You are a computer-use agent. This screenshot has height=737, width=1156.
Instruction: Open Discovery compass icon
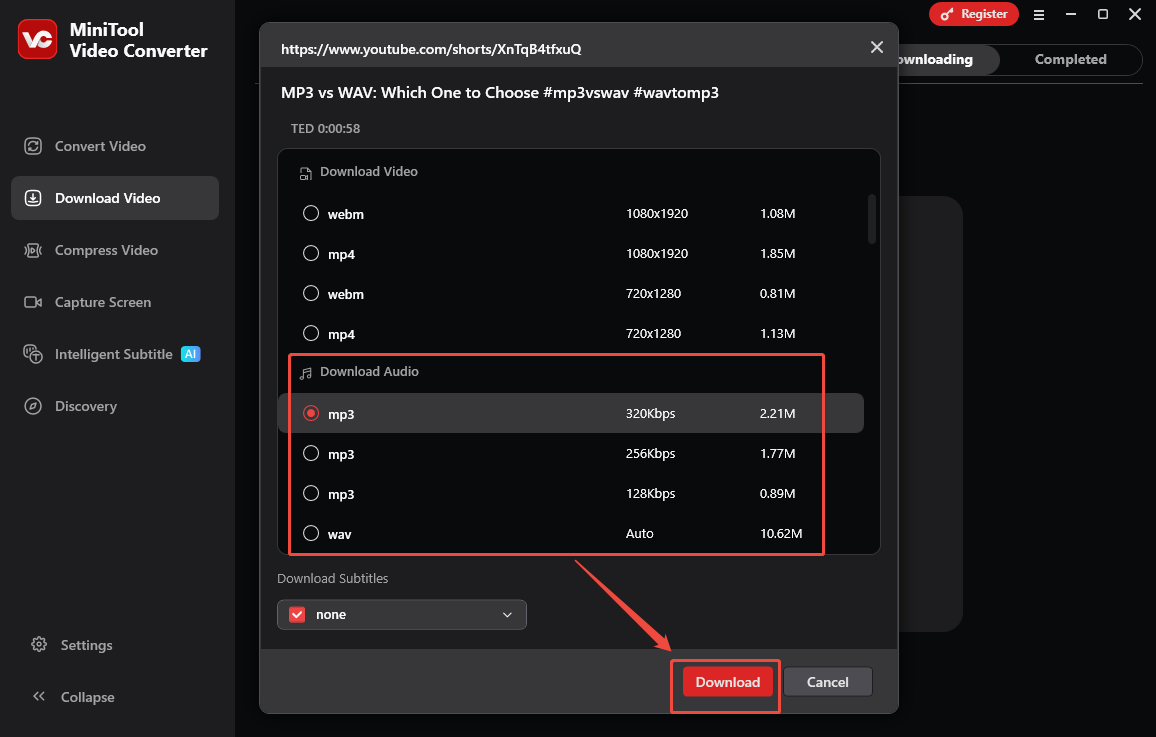click(x=33, y=406)
